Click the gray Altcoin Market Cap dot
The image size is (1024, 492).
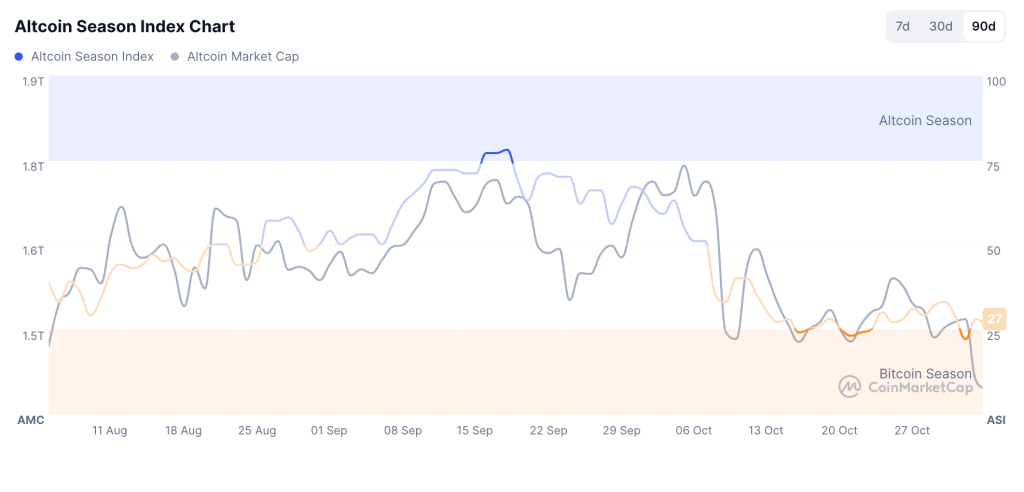tap(176, 57)
